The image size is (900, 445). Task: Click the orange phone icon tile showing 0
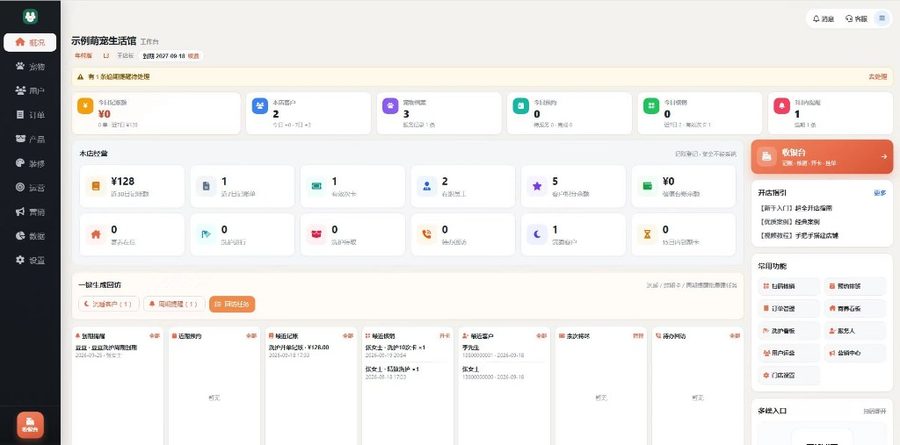(463, 234)
